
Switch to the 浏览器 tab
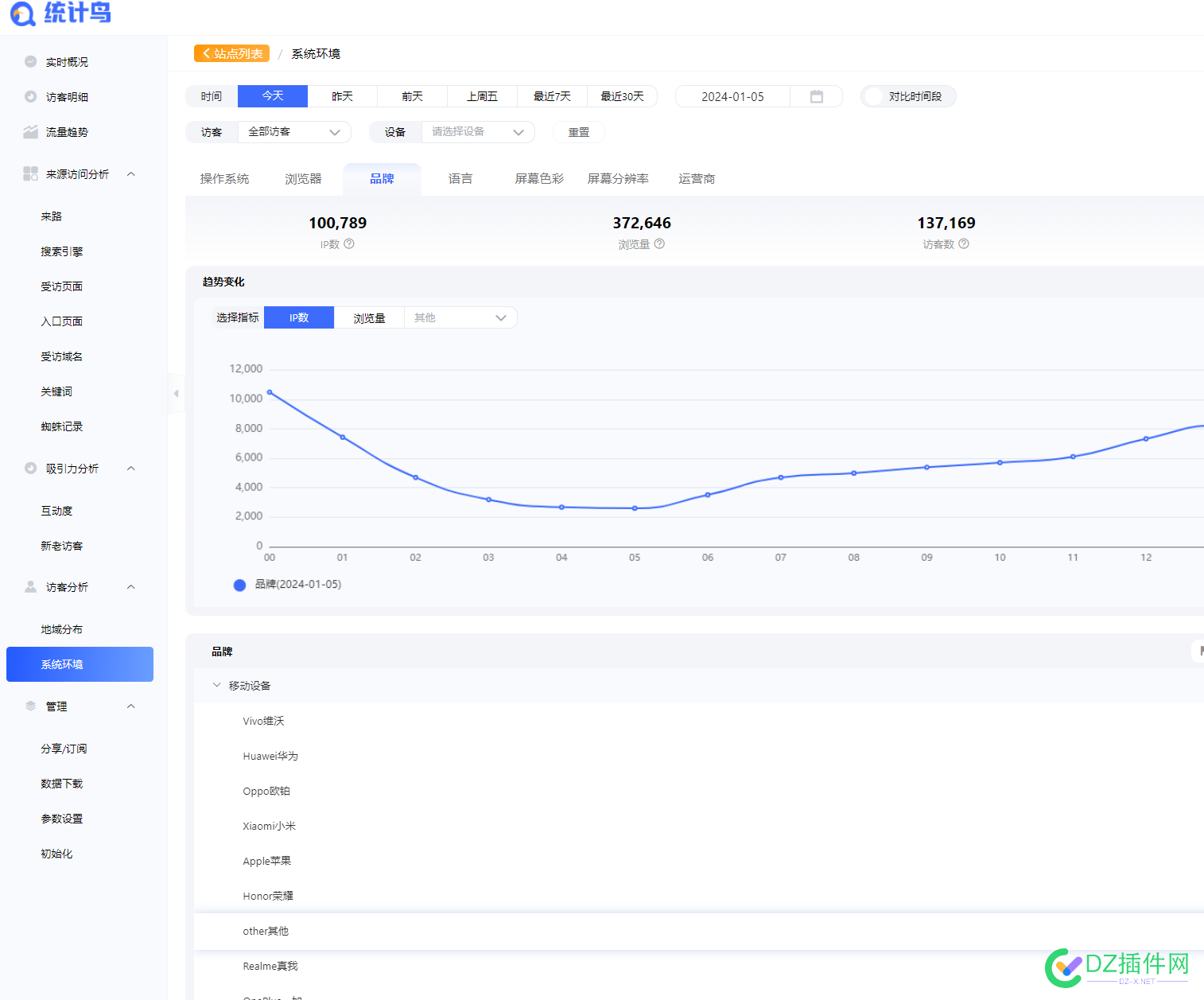pyautogui.click(x=303, y=179)
